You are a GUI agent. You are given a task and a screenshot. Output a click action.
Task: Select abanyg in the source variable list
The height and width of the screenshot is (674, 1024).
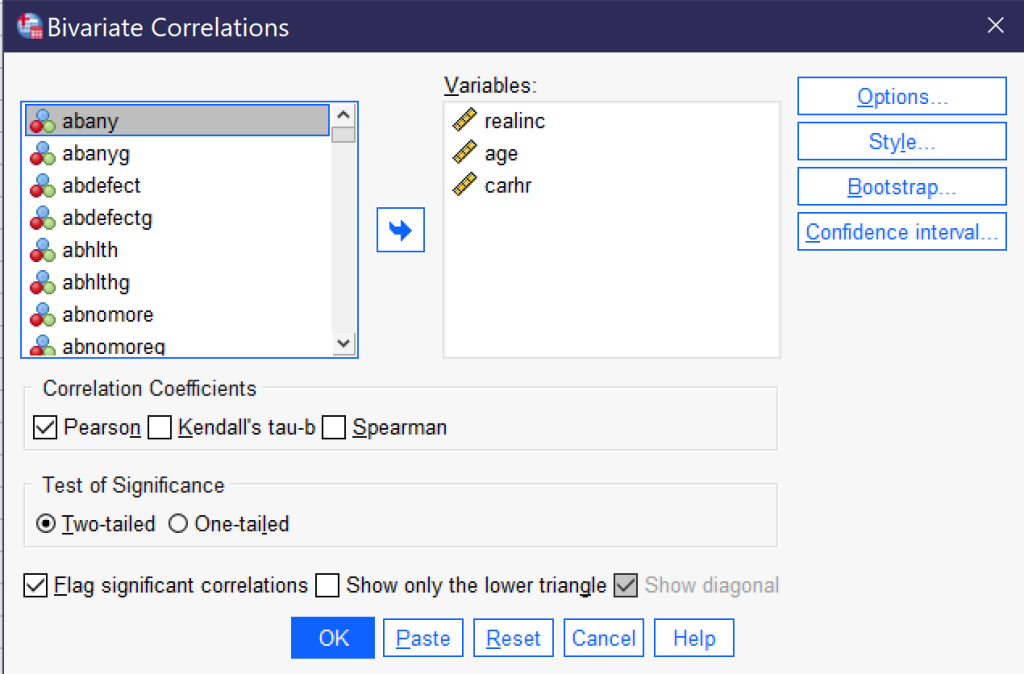(177, 153)
